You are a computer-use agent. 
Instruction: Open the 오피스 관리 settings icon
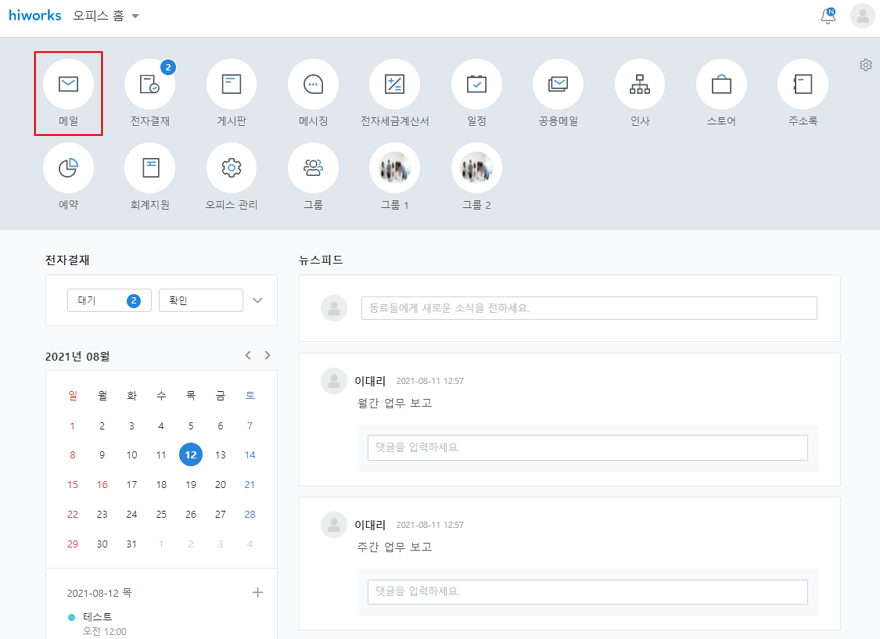click(231, 168)
